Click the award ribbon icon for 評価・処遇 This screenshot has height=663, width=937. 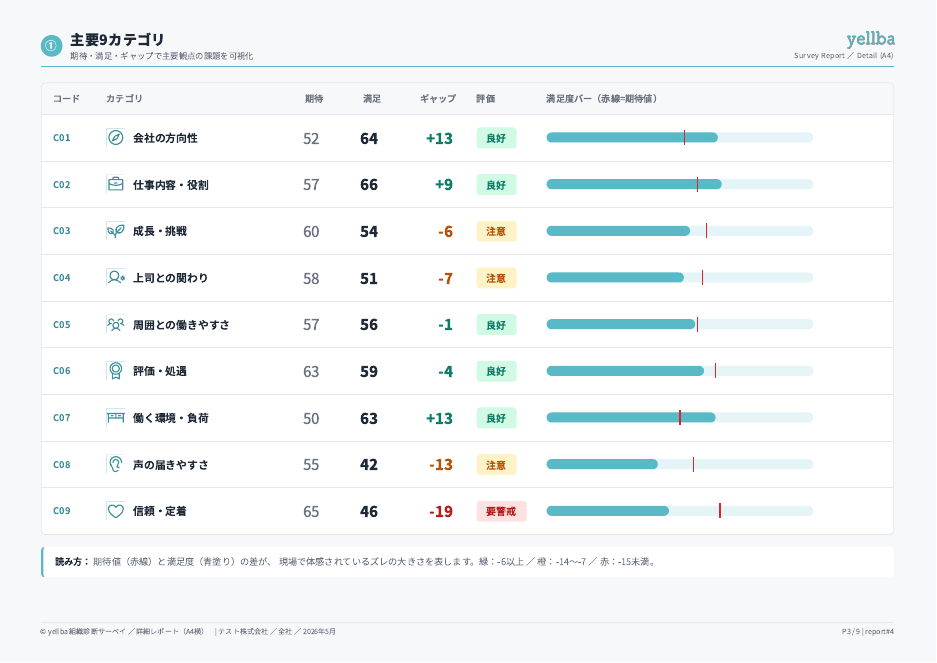(x=115, y=371)
